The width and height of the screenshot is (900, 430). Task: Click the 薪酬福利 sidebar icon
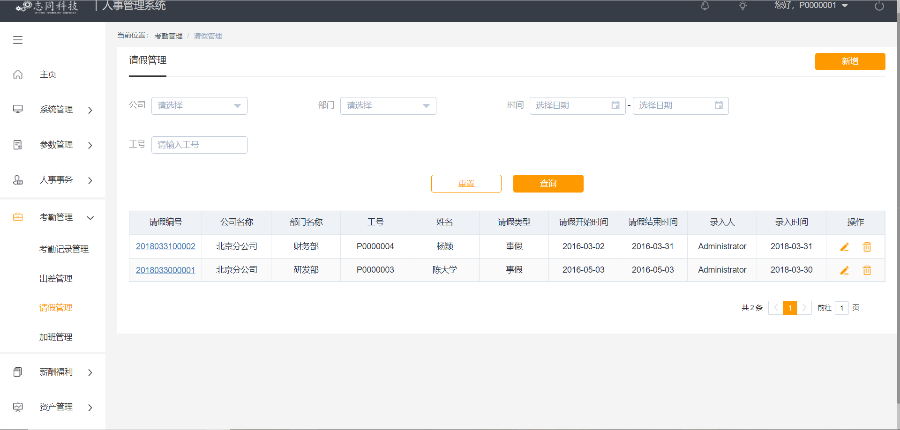click(x=18, y=372)
